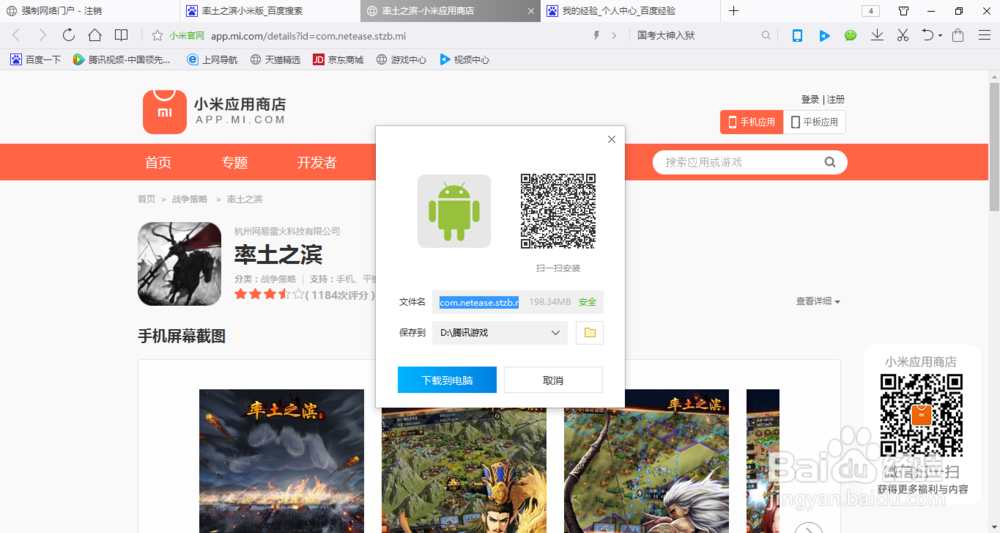
Task: Click the skin shirt icon in title bar
Action: (x=903, y=11)
